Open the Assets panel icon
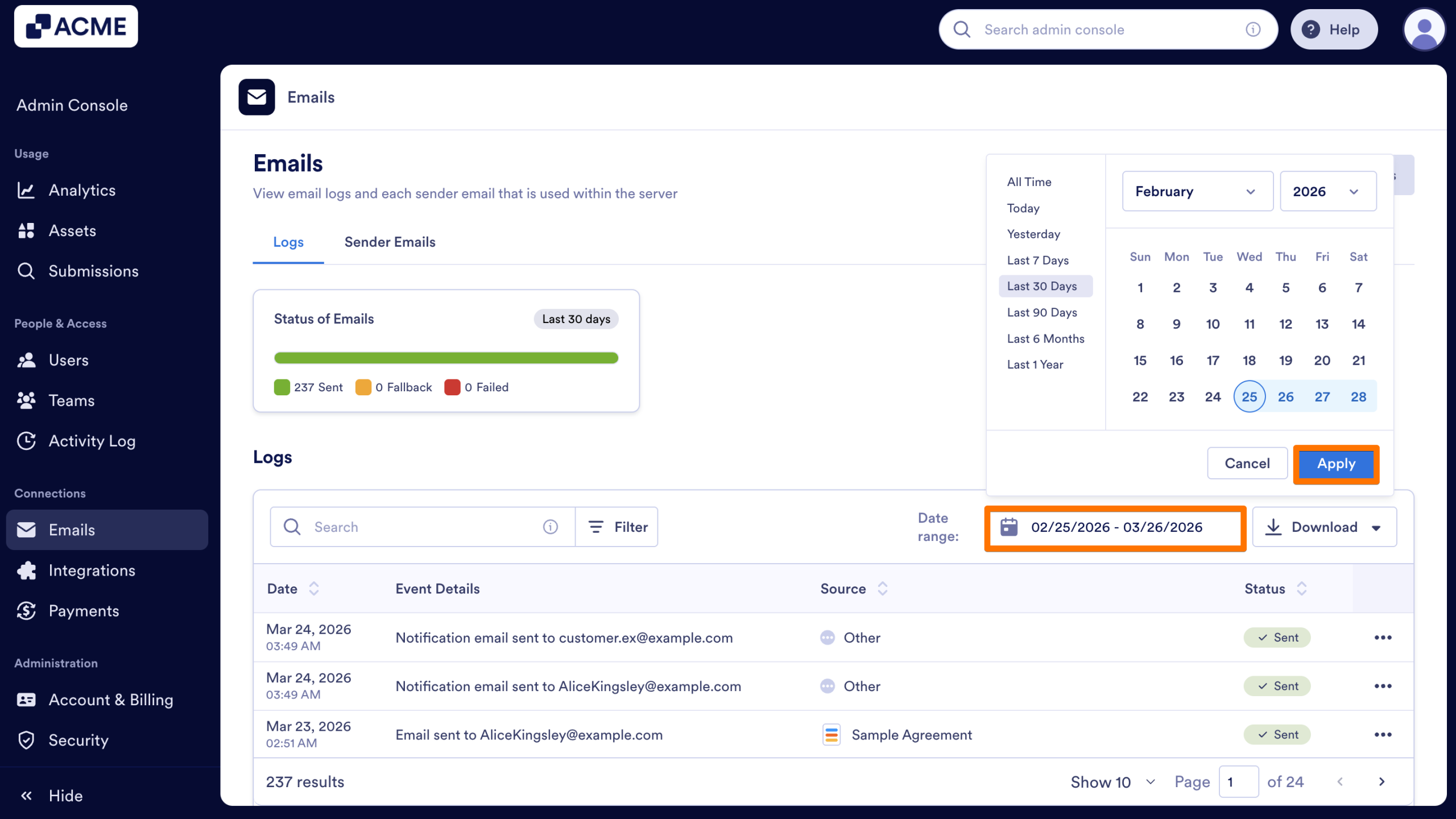 26,230
